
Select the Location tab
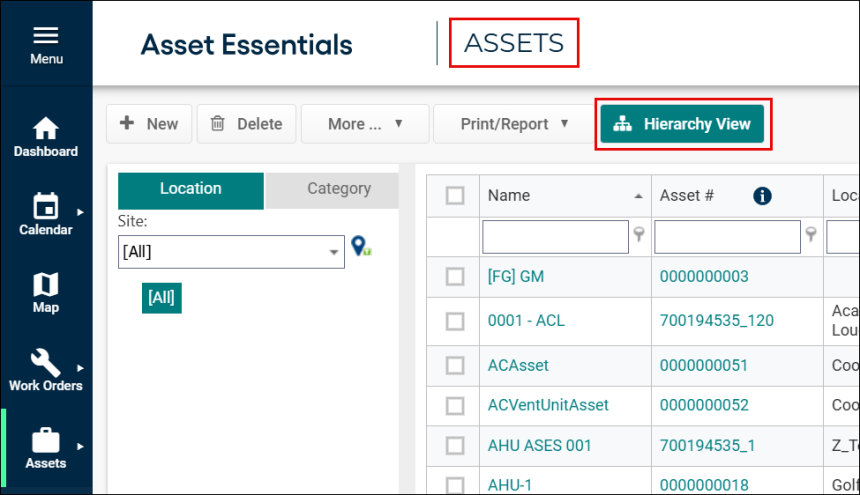pos(191,190)
